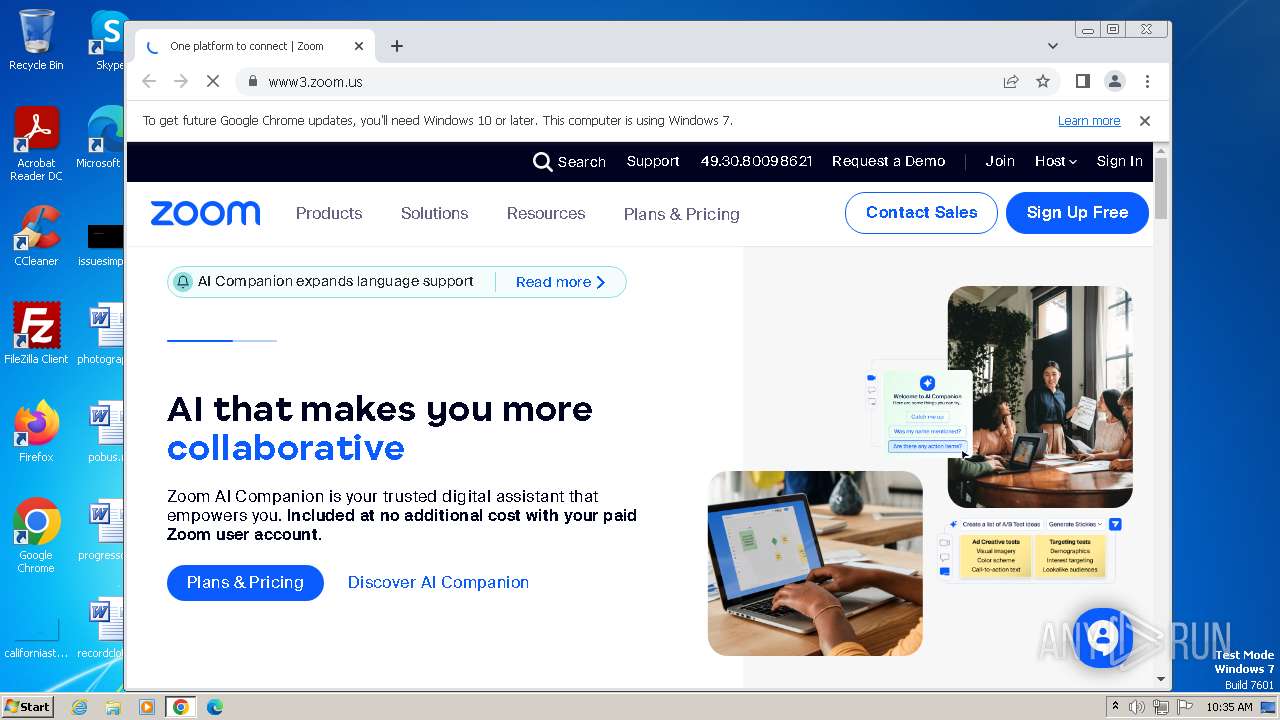The width and height of the screenshot is (1280, 720).
Task: Expand the Host dropdown
Action: pos(1055,161)
